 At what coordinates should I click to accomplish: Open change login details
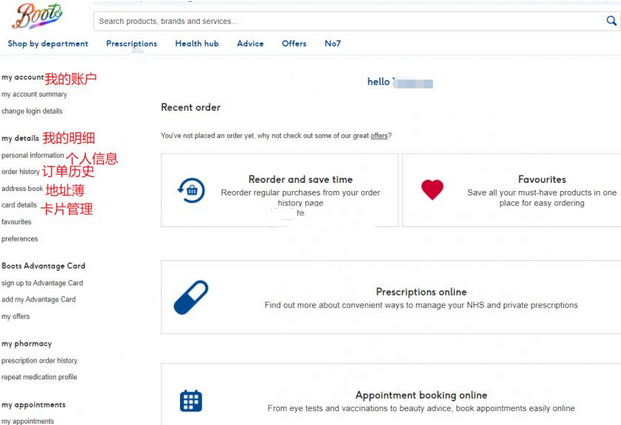pyautogui.click(x=32, y=111)
